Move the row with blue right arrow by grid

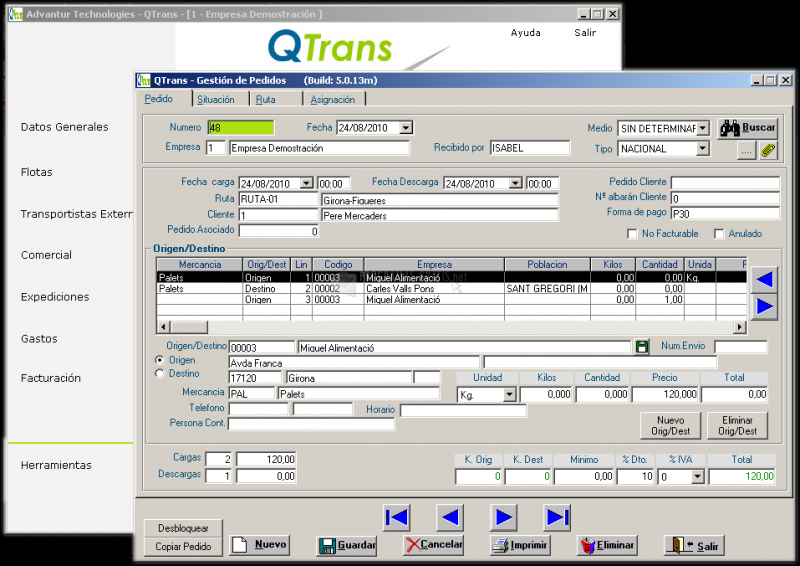pos(764,306)
